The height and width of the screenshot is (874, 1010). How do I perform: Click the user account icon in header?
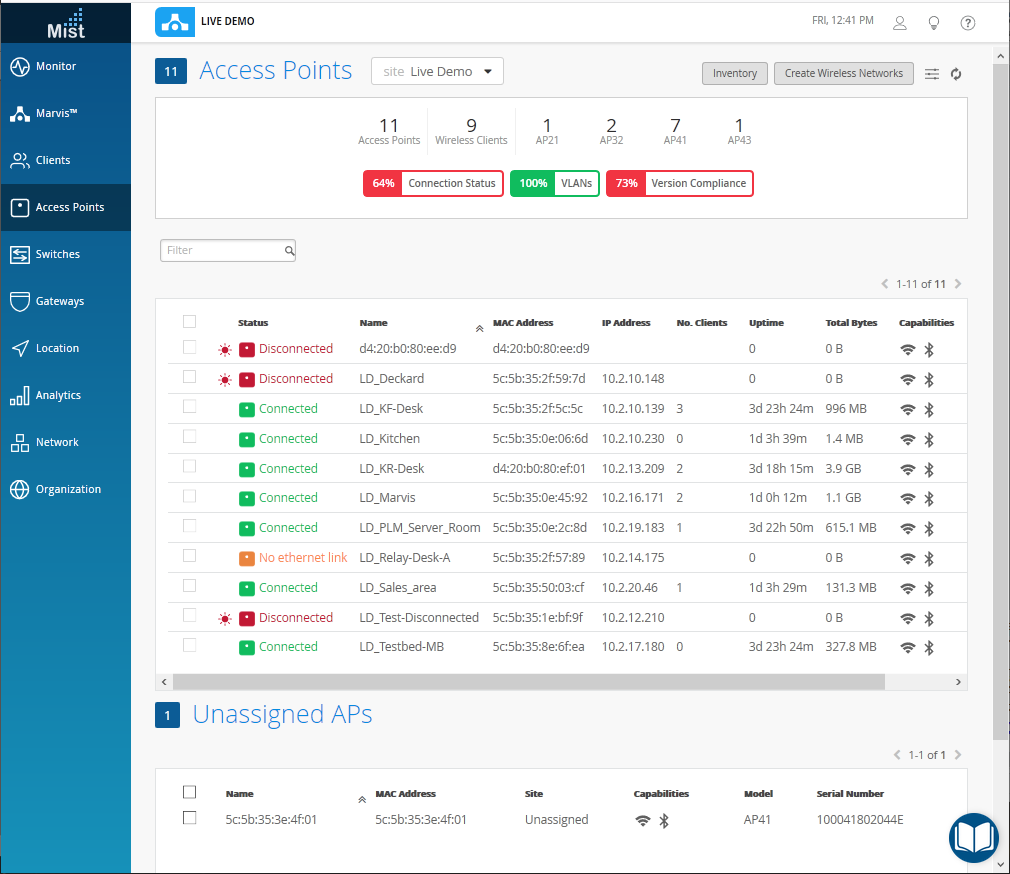pos(900,23)
